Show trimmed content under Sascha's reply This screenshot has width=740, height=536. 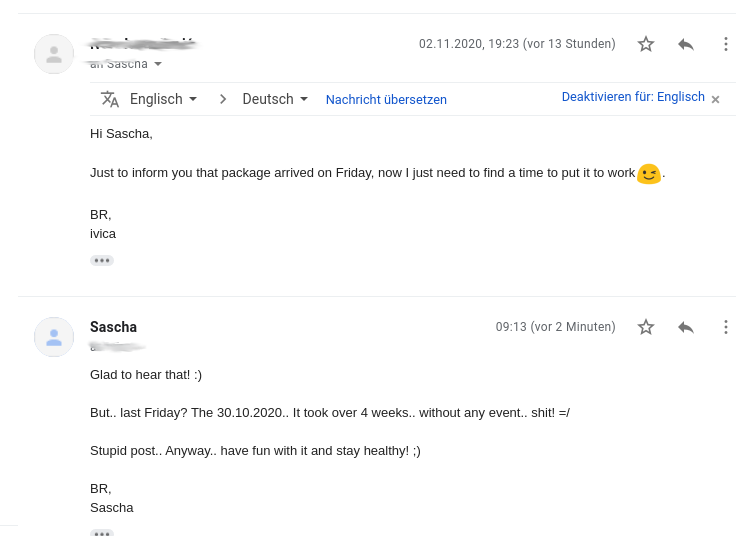(102, 533)
